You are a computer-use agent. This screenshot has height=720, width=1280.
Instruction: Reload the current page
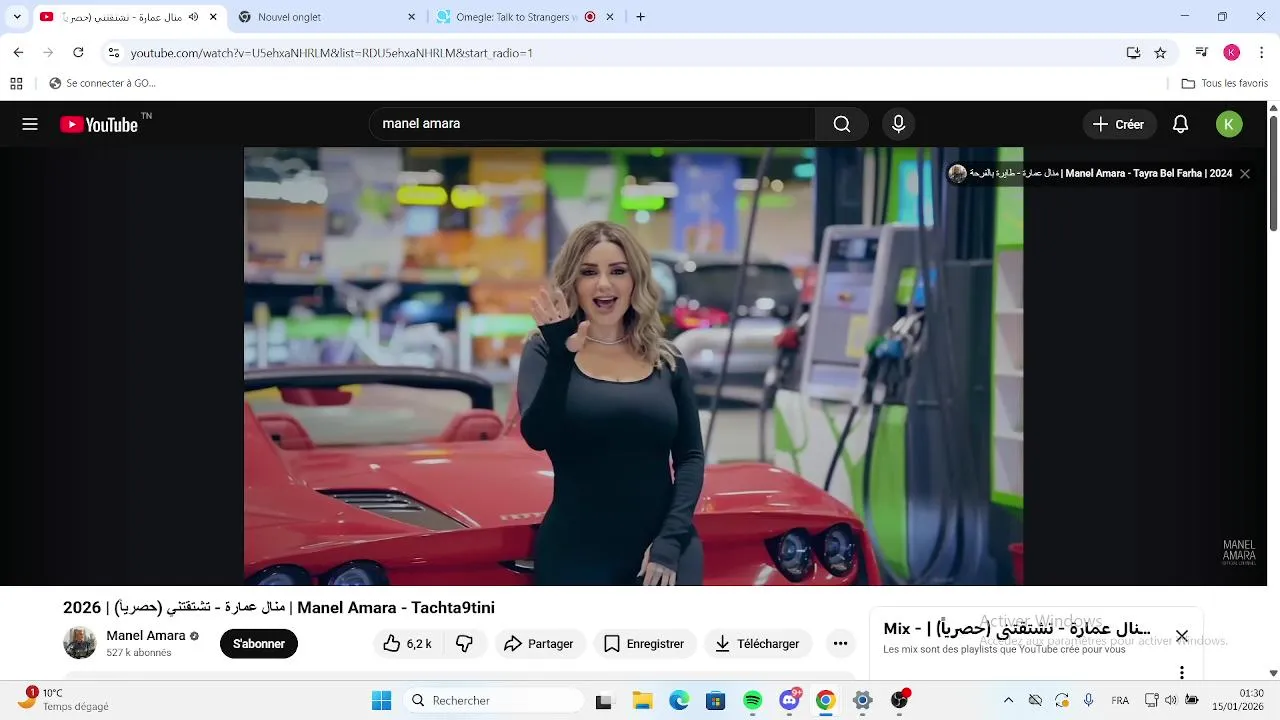(78, 53)
